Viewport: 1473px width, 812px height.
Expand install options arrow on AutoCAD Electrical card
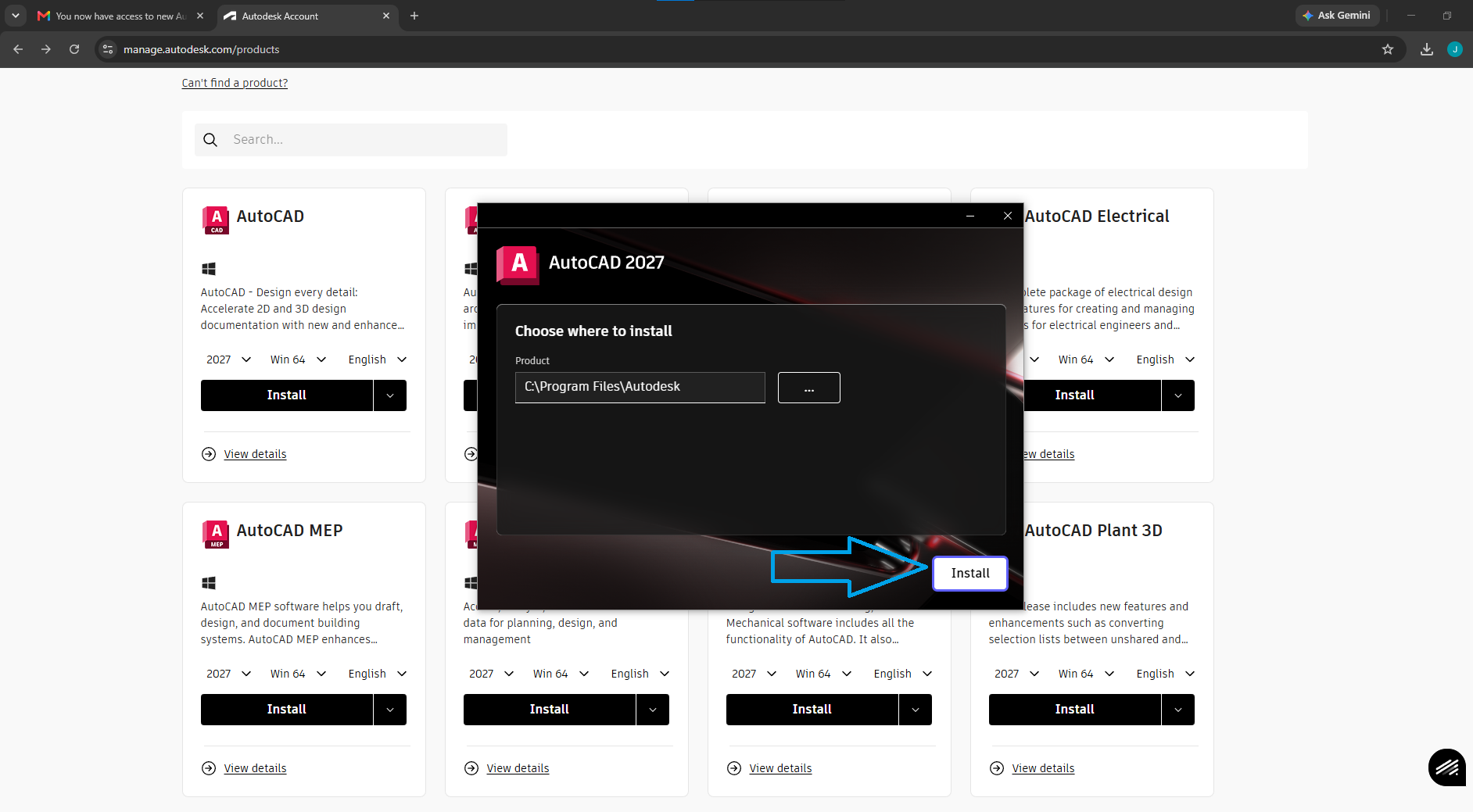pyautogui.click(x=1178, y=395)
